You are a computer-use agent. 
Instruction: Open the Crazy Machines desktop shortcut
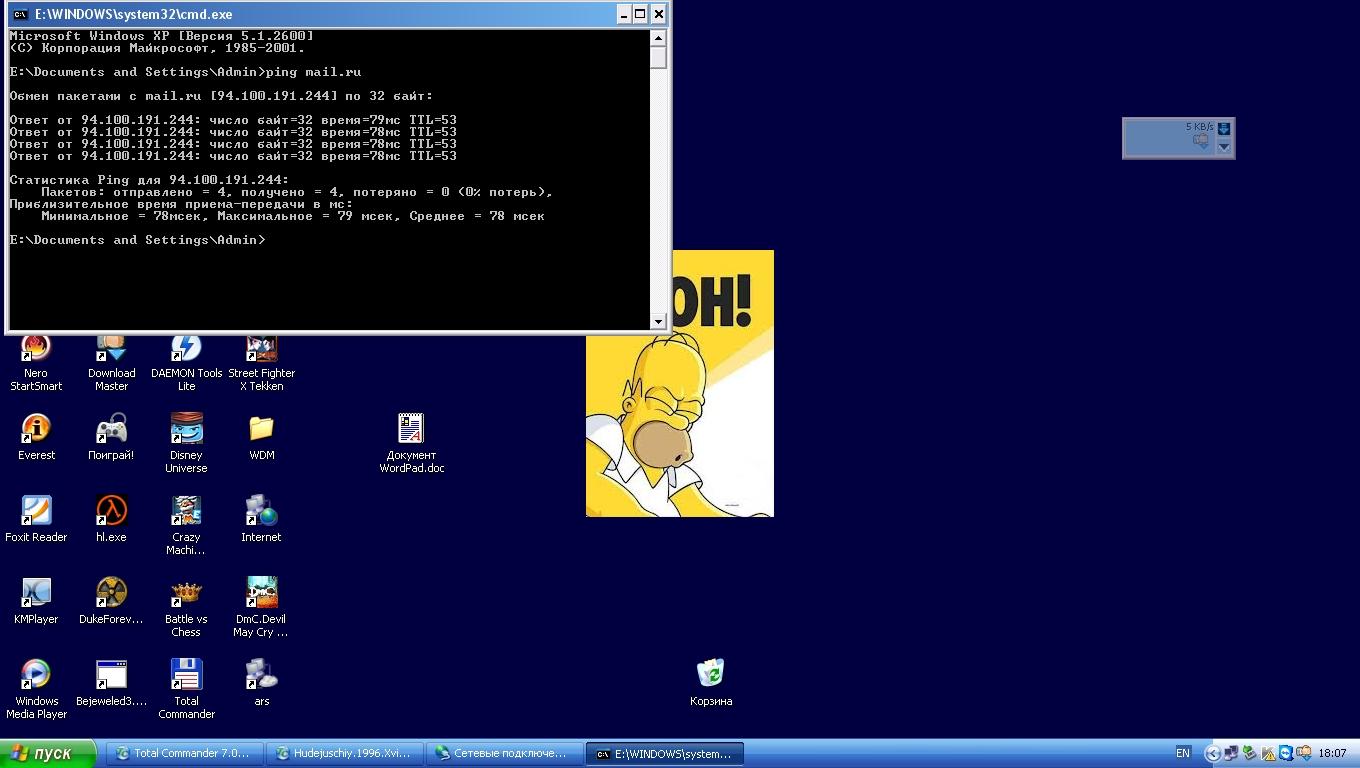tap(186, 525)
